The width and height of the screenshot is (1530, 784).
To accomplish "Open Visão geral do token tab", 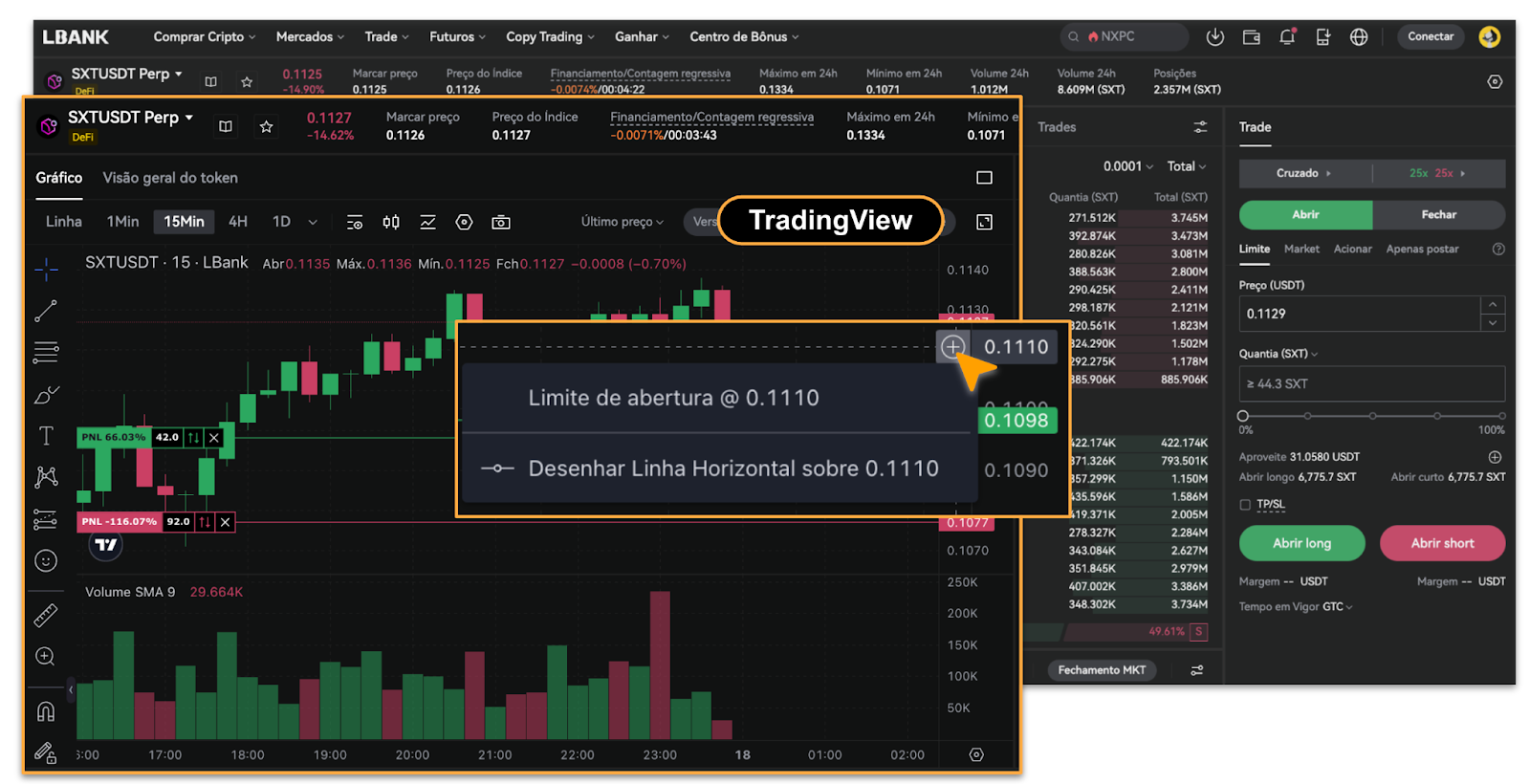I will 170,178.
